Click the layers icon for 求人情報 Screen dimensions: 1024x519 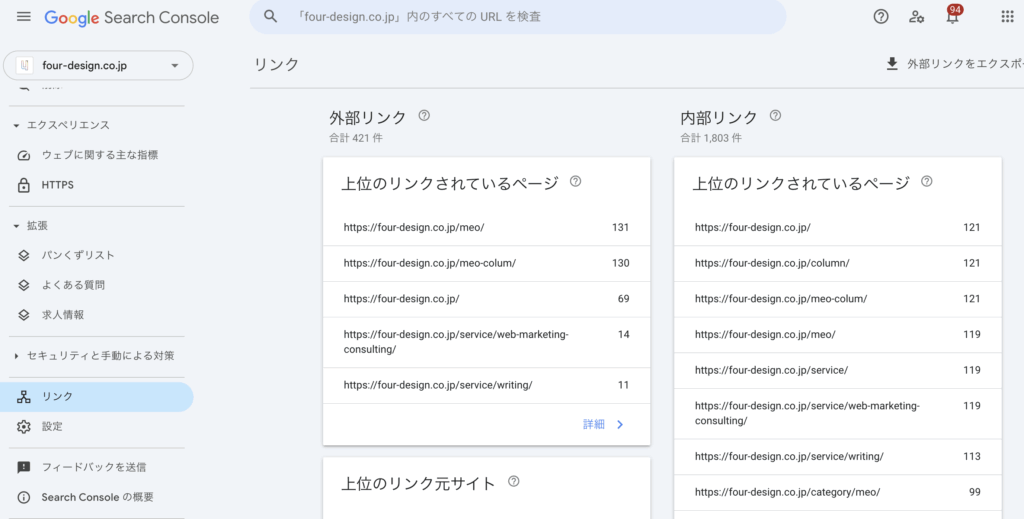click(x=24, y=315)
